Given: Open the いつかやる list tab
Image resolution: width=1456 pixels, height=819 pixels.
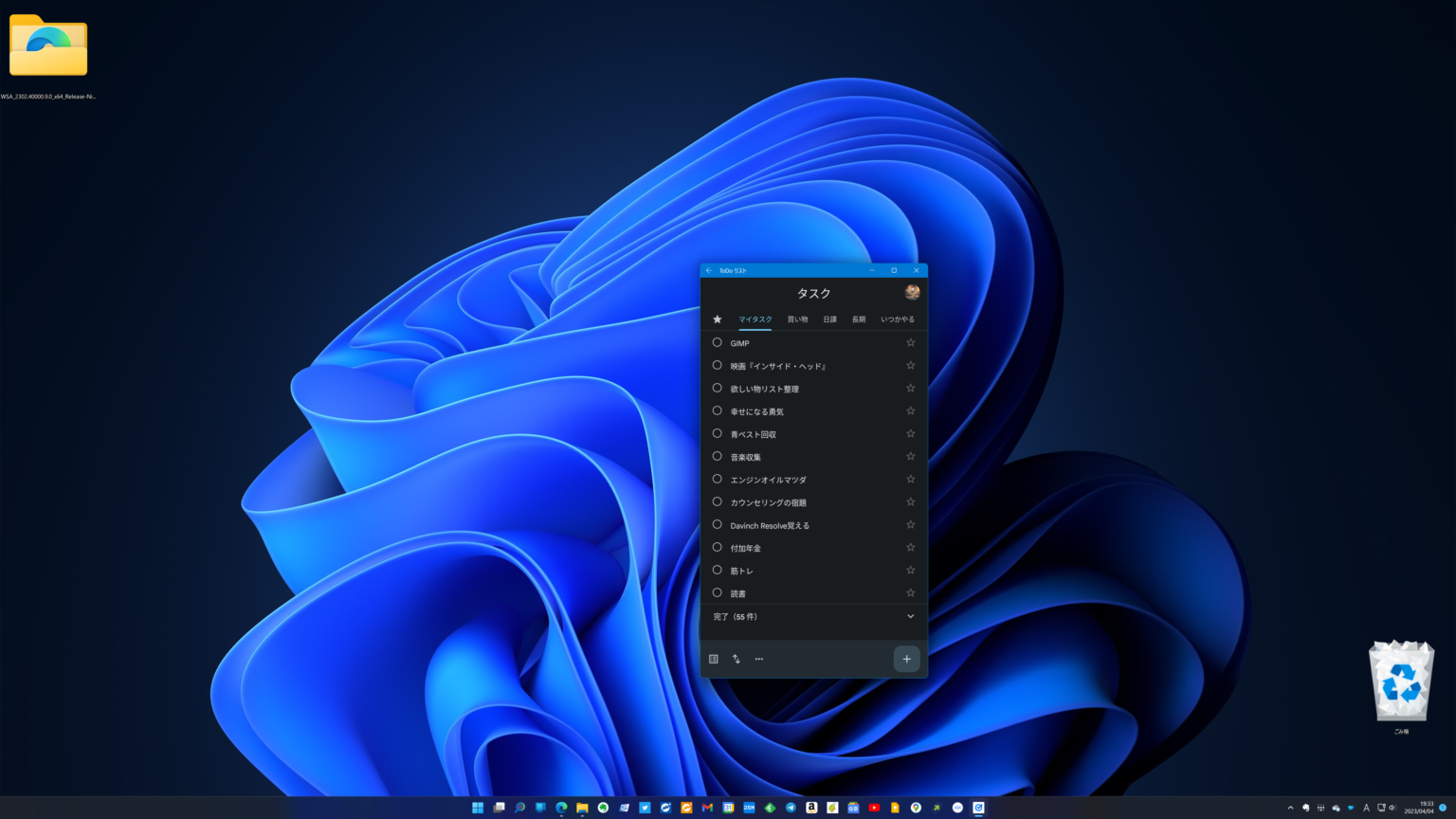Looking at the screenshot, I should 897,319.
